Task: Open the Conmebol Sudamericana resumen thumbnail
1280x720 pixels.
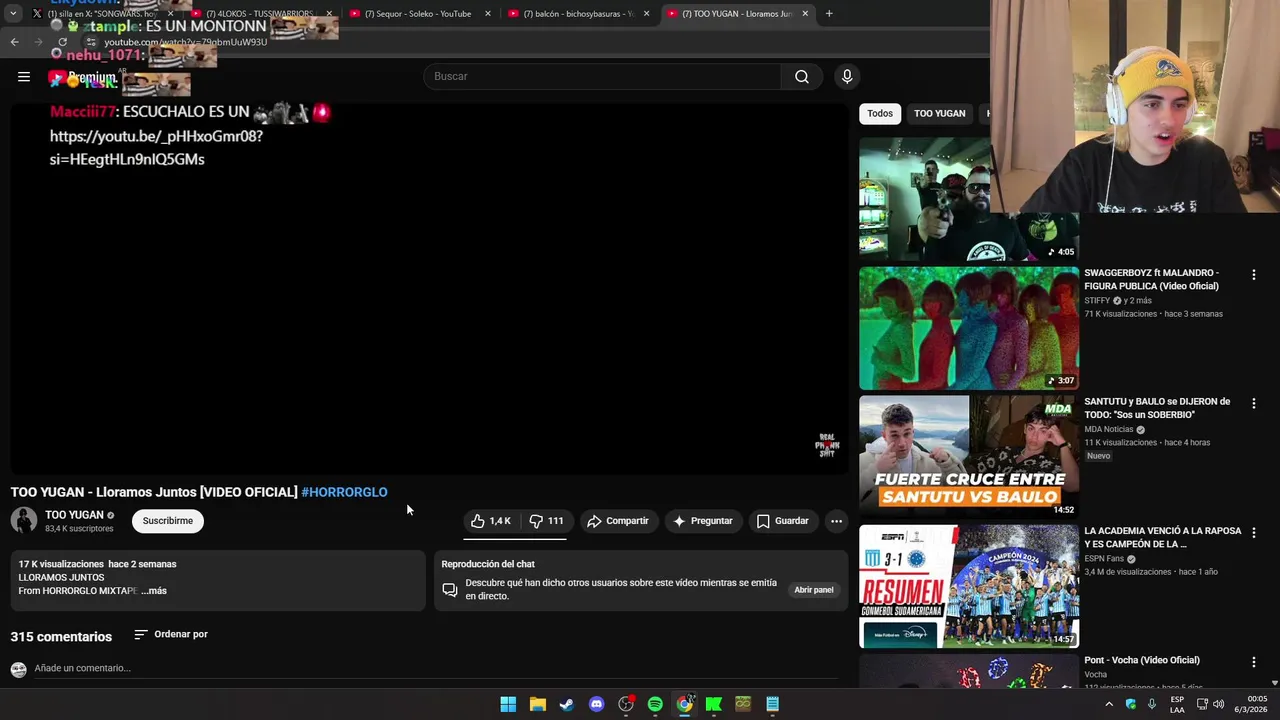Action: click(x=969, y=586)
